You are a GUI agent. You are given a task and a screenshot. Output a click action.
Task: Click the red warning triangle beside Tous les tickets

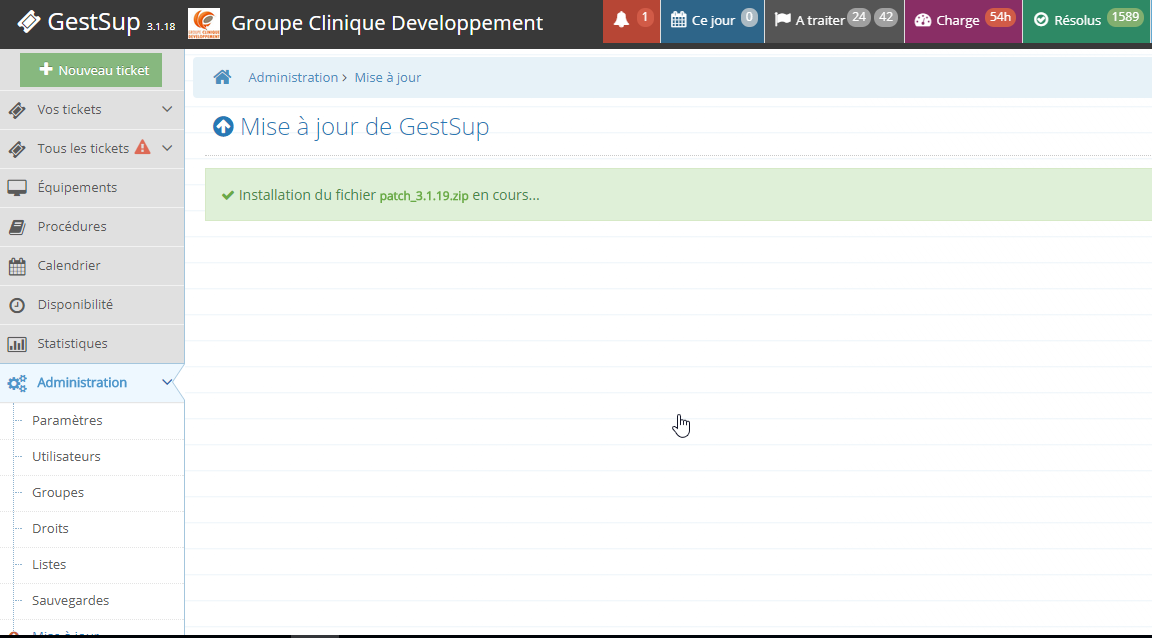[x=143, y=147]
